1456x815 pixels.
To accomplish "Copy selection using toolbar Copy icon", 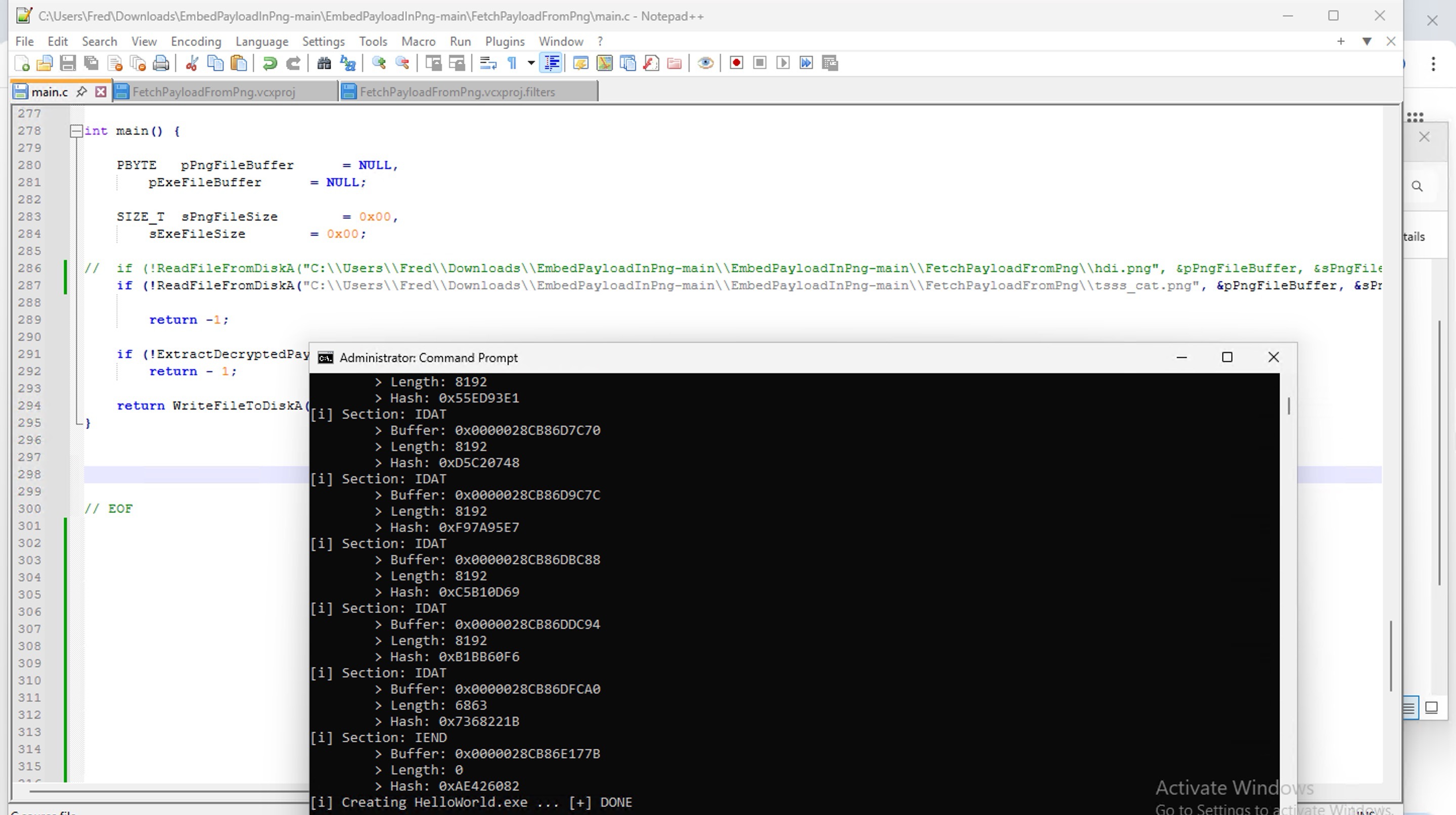I will point(215,63).
